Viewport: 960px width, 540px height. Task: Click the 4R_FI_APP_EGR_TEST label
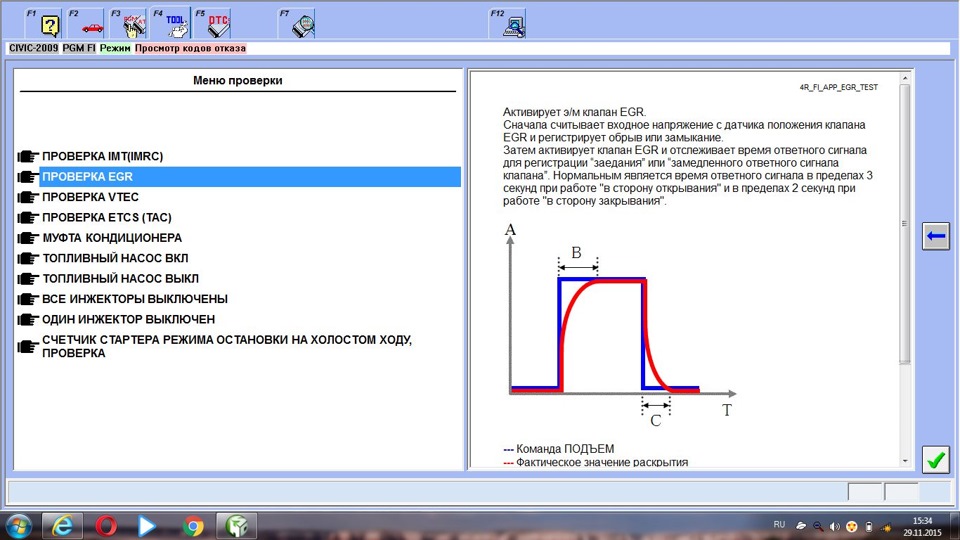[838, 88]
